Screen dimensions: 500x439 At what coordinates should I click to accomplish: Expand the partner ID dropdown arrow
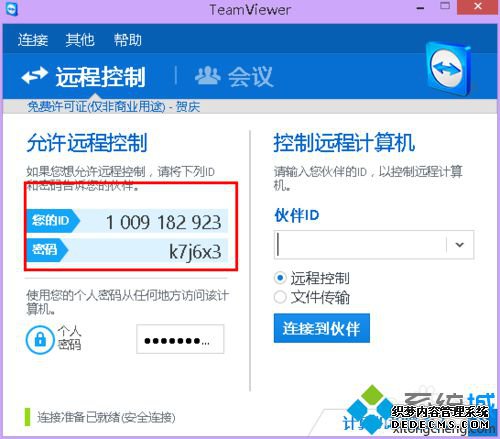tap(460, 245)
